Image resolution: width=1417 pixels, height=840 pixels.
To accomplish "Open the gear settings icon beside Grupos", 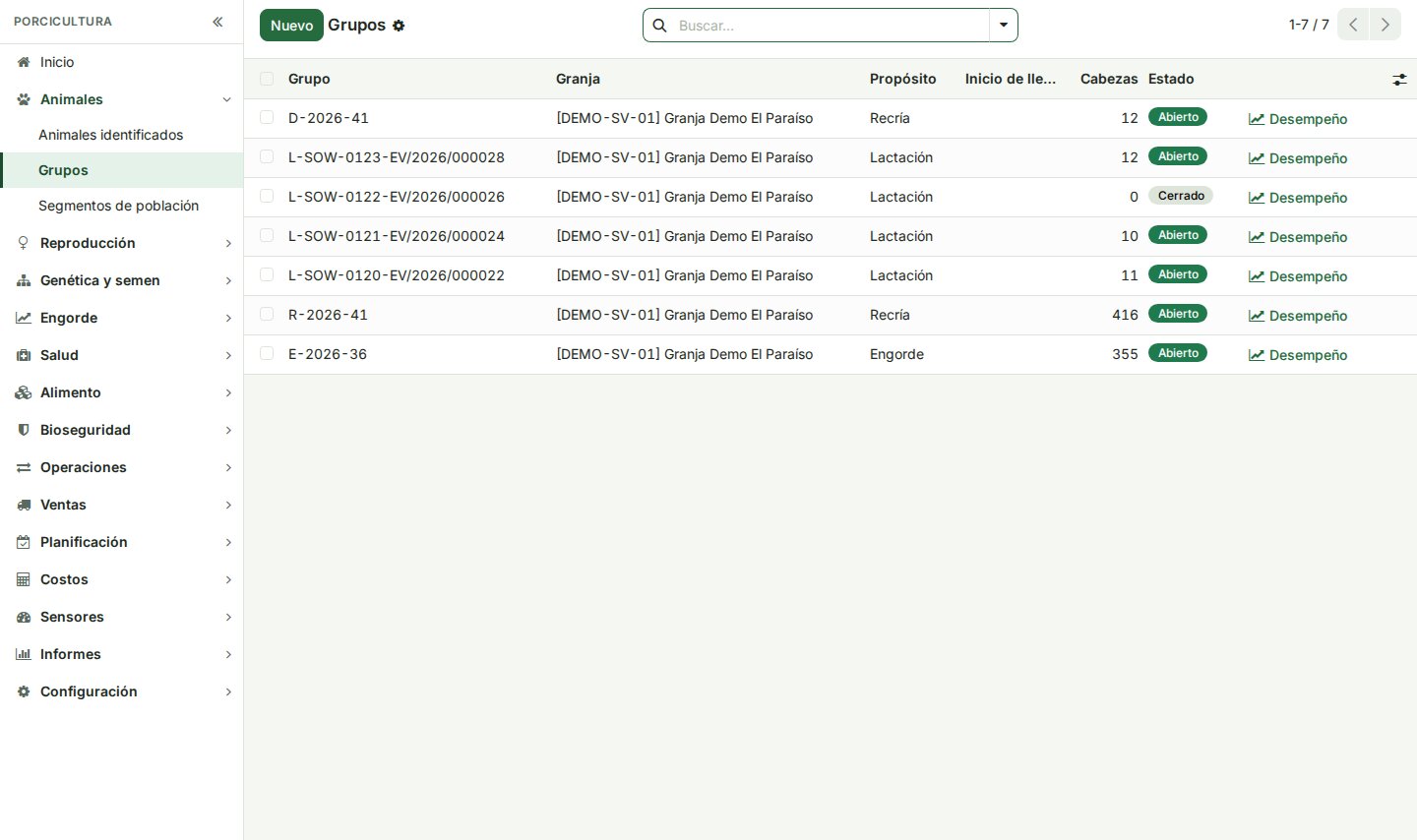I will coord(399,26).
